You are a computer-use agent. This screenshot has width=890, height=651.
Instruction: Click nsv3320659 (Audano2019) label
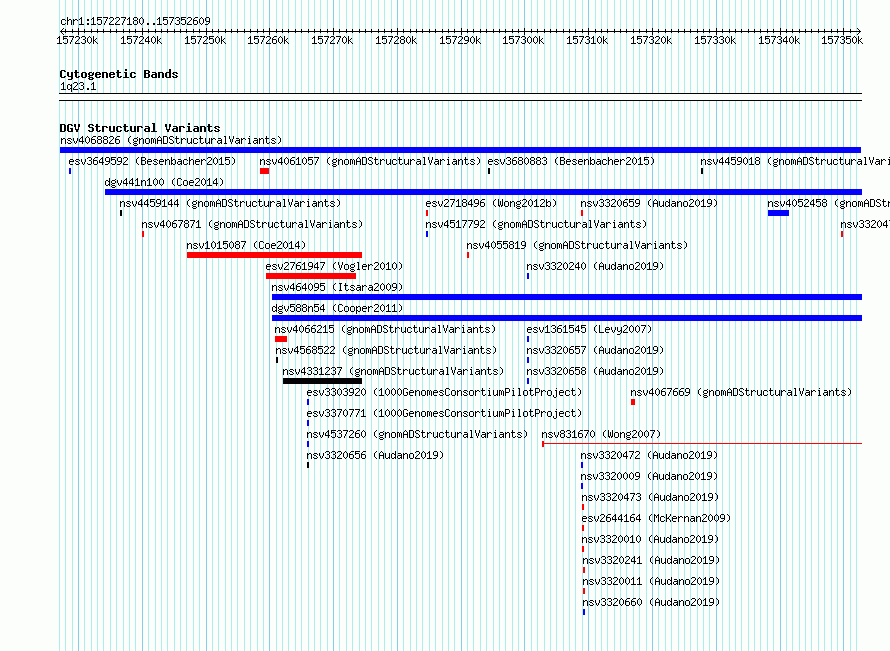(649, 203)
